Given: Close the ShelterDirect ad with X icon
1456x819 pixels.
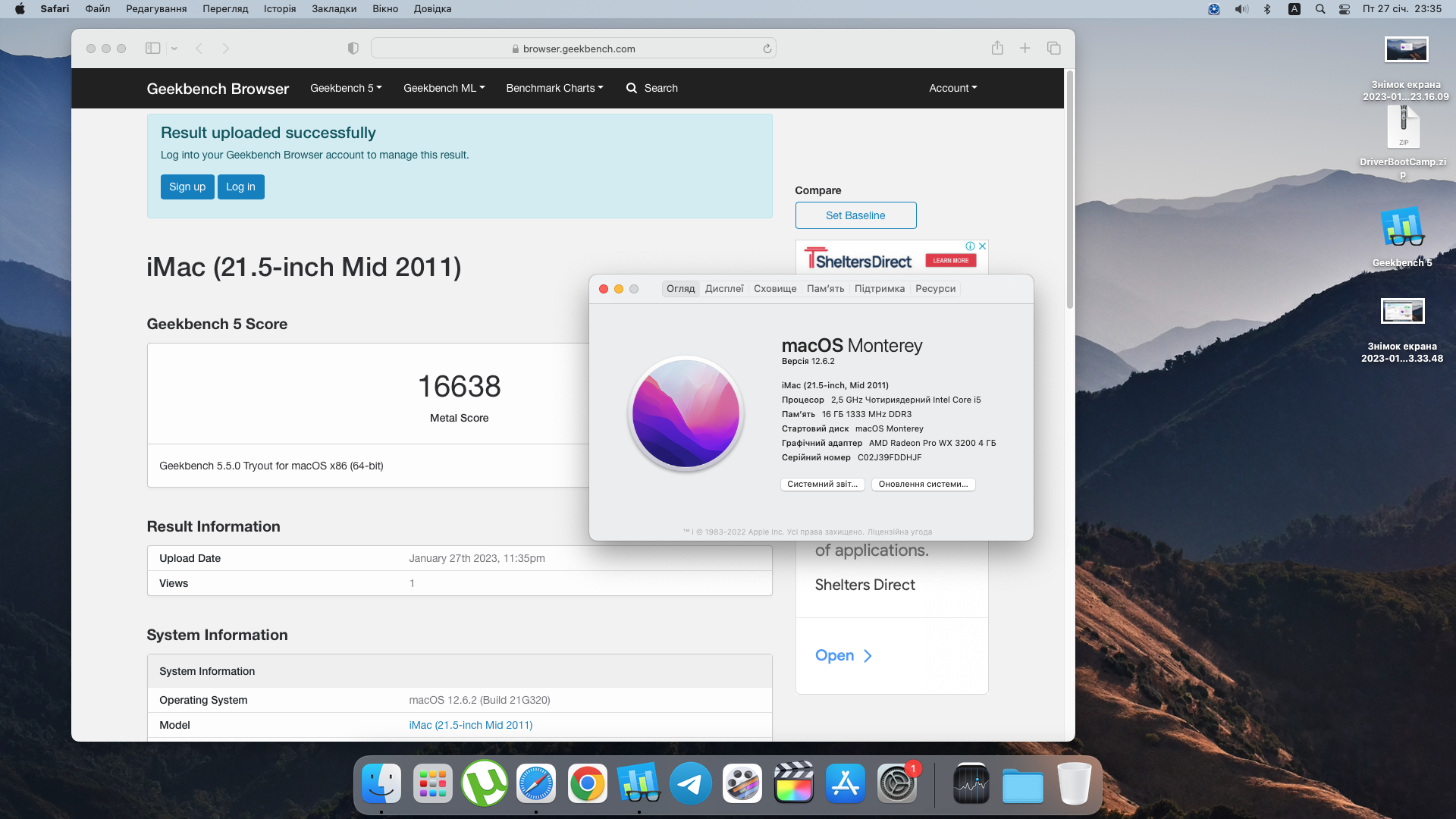Looking at the screenshot, I should coord(982,246).
